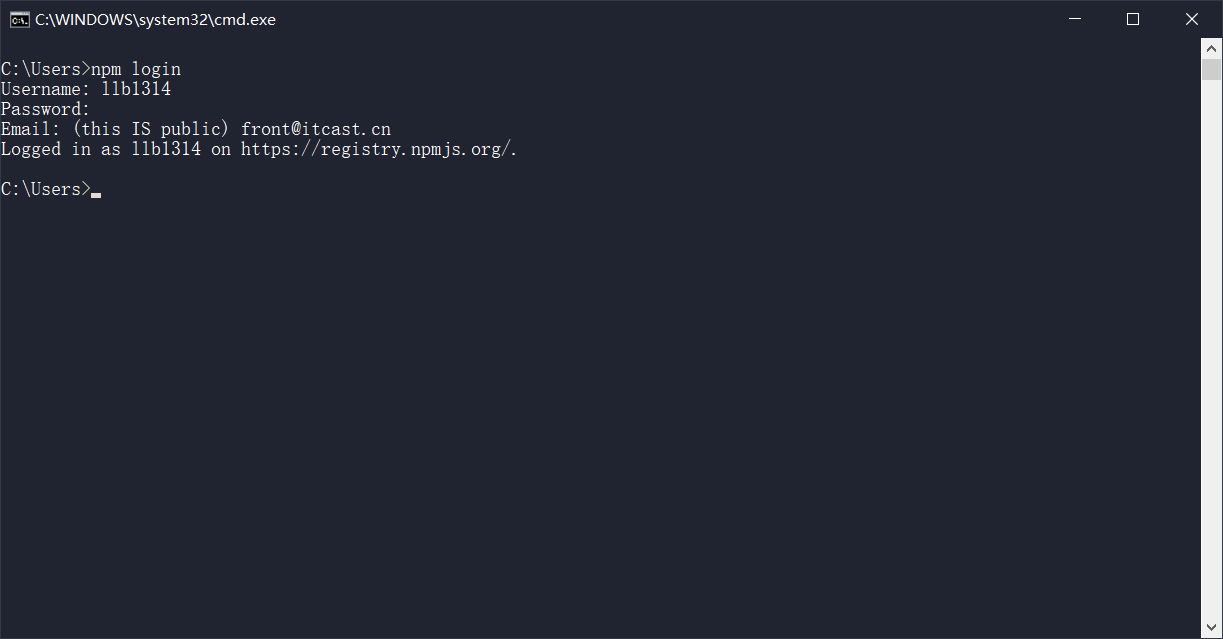Image resolution: width=1223 pixels, height=639 pixels.
Task: Click the typed 'npm login' command
Action: (136, 69)
